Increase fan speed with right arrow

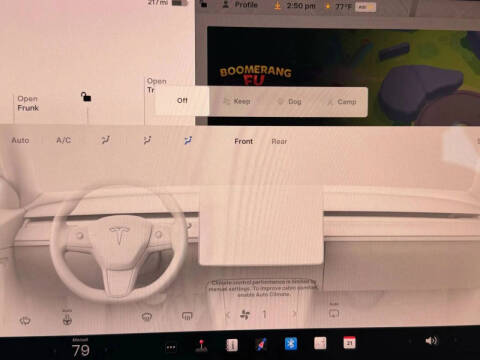294,314
